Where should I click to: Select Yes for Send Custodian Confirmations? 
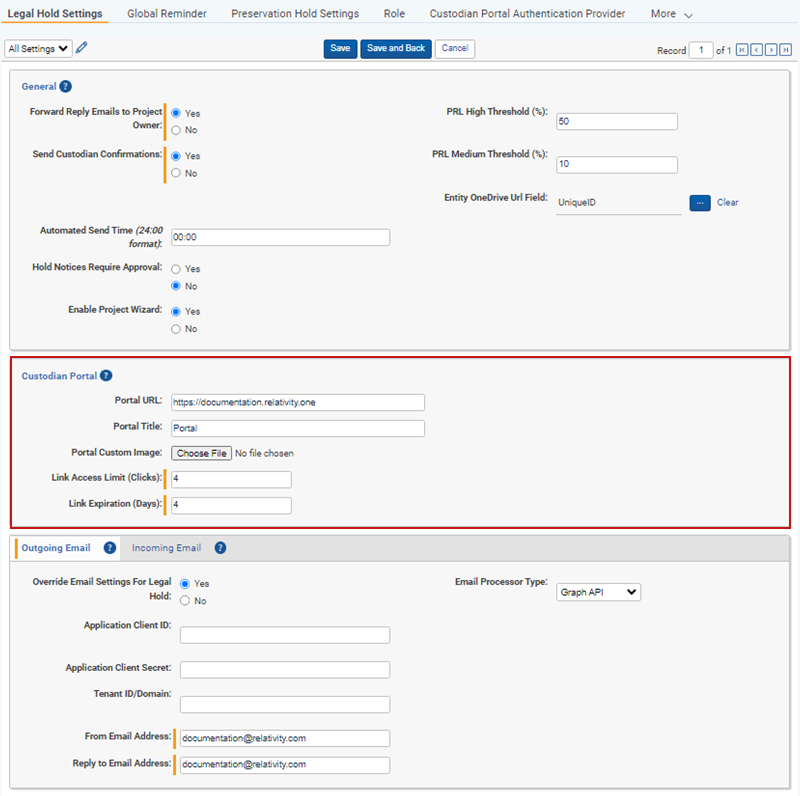(176, 156)
